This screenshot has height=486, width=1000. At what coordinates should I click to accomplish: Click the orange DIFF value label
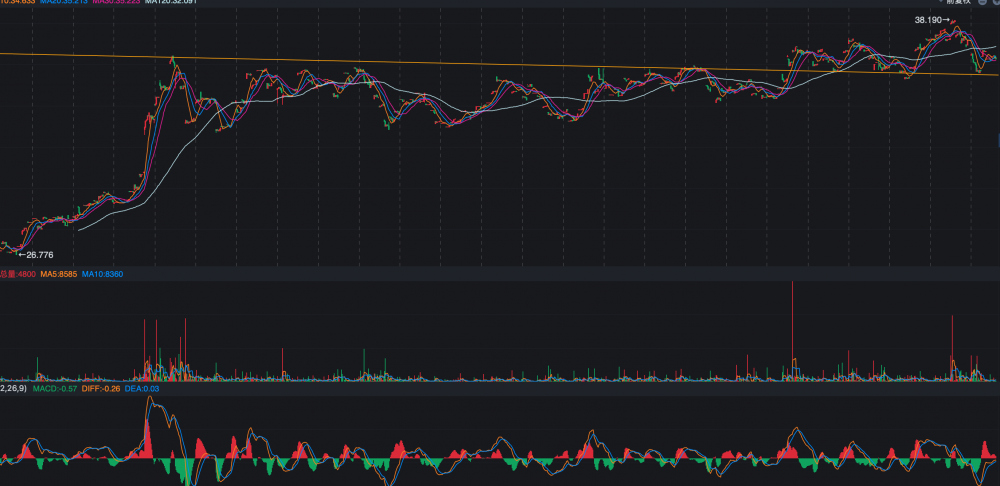coord(100,388)
